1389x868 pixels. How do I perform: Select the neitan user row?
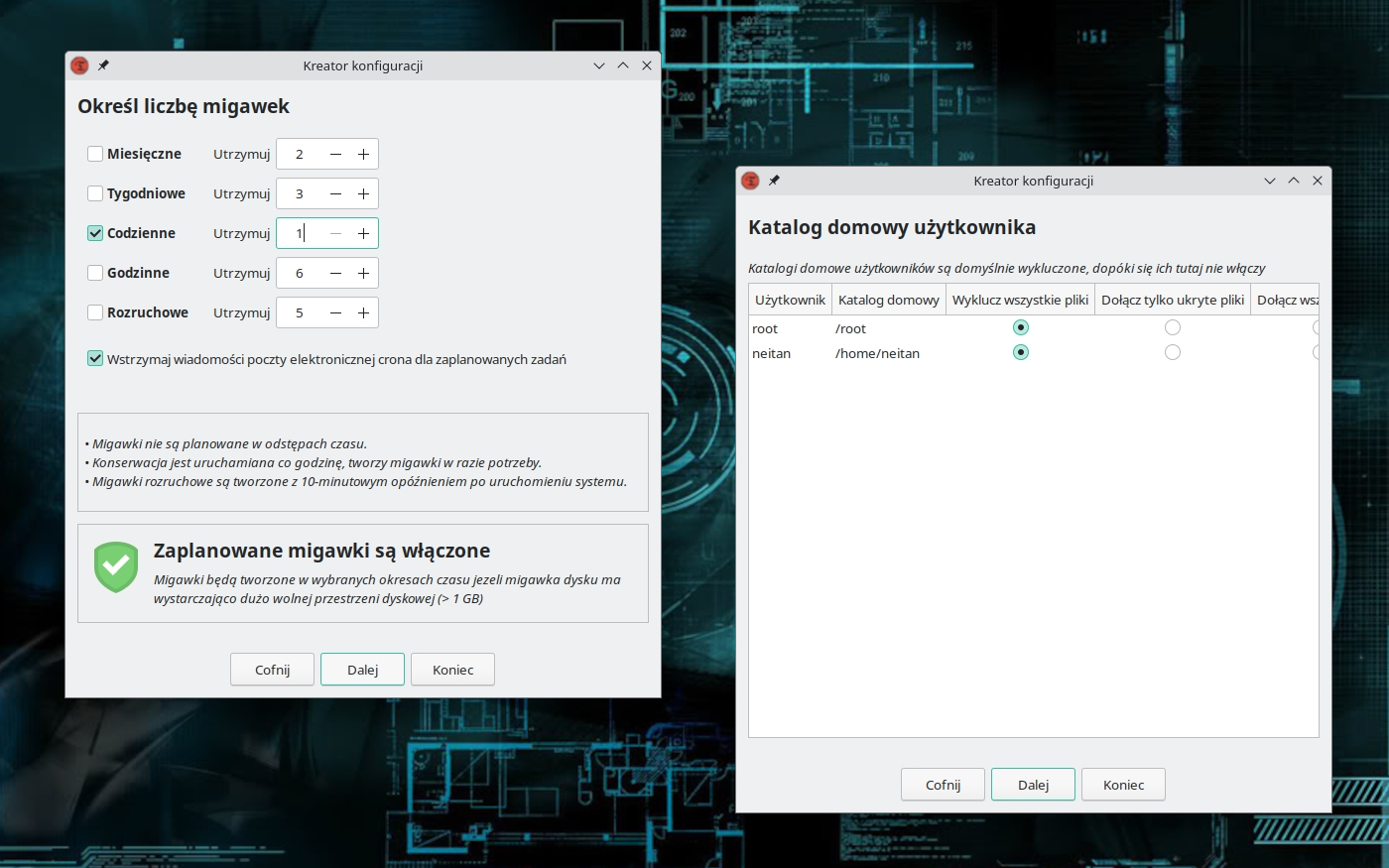[772, 354]
